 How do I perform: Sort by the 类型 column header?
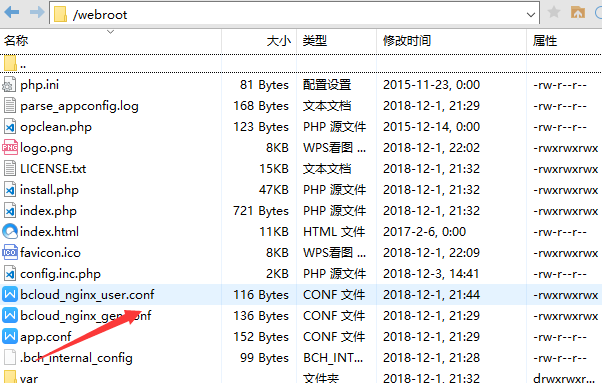[x=314, y=40]
